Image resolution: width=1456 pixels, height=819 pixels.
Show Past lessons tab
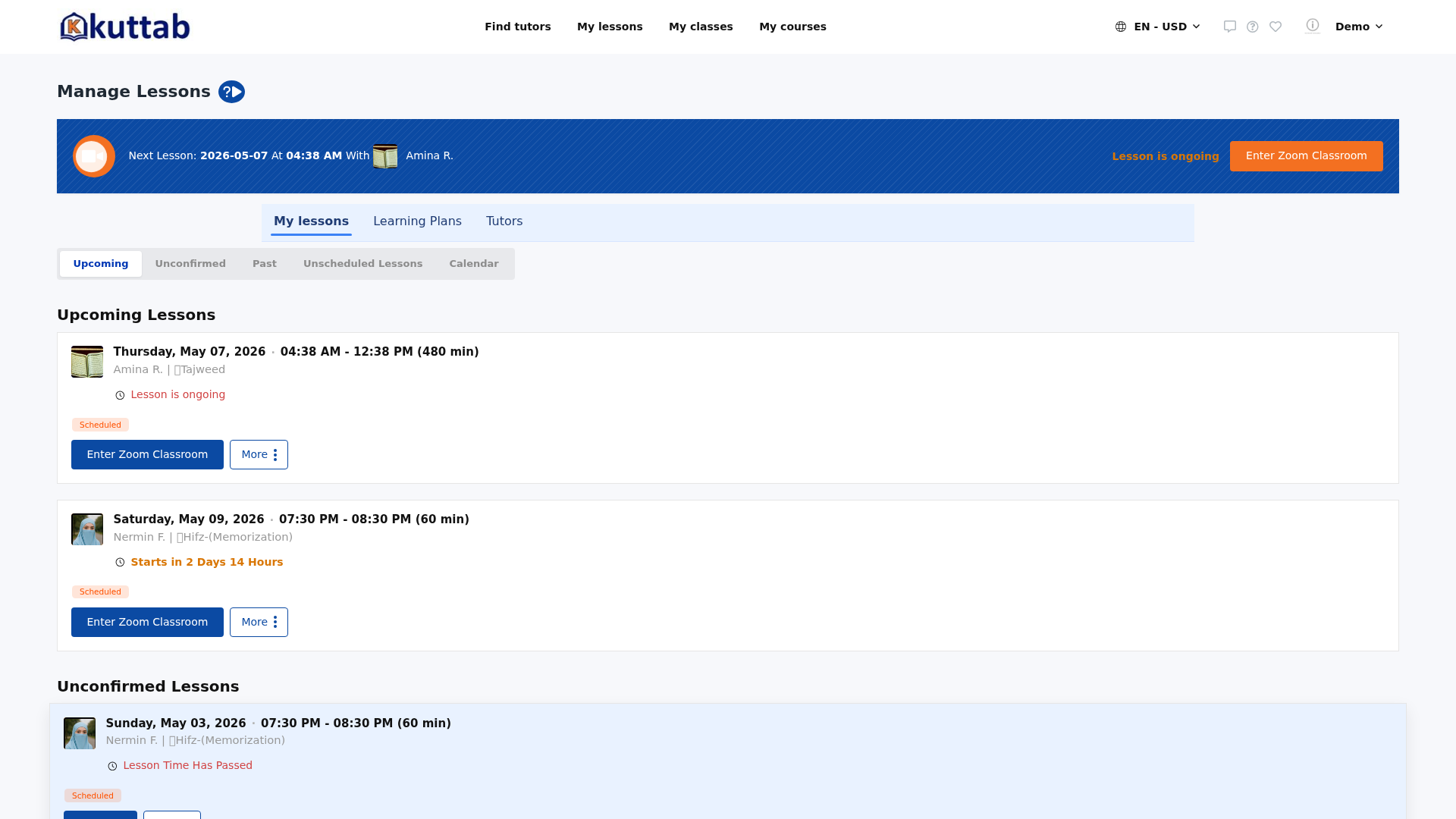[265, 264]
